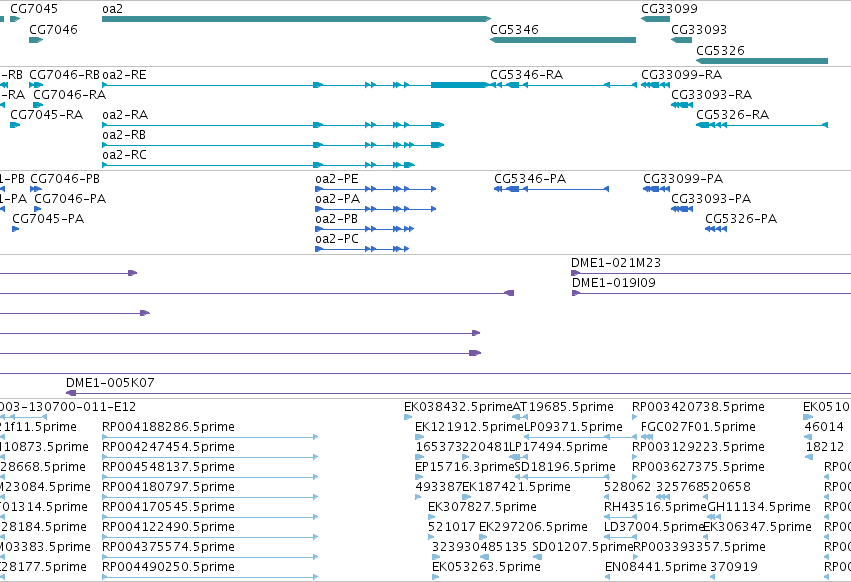The width and height of the screenshot is (851, 582).
Task: Click protein oa2-PA label
Action: point(338,199)
